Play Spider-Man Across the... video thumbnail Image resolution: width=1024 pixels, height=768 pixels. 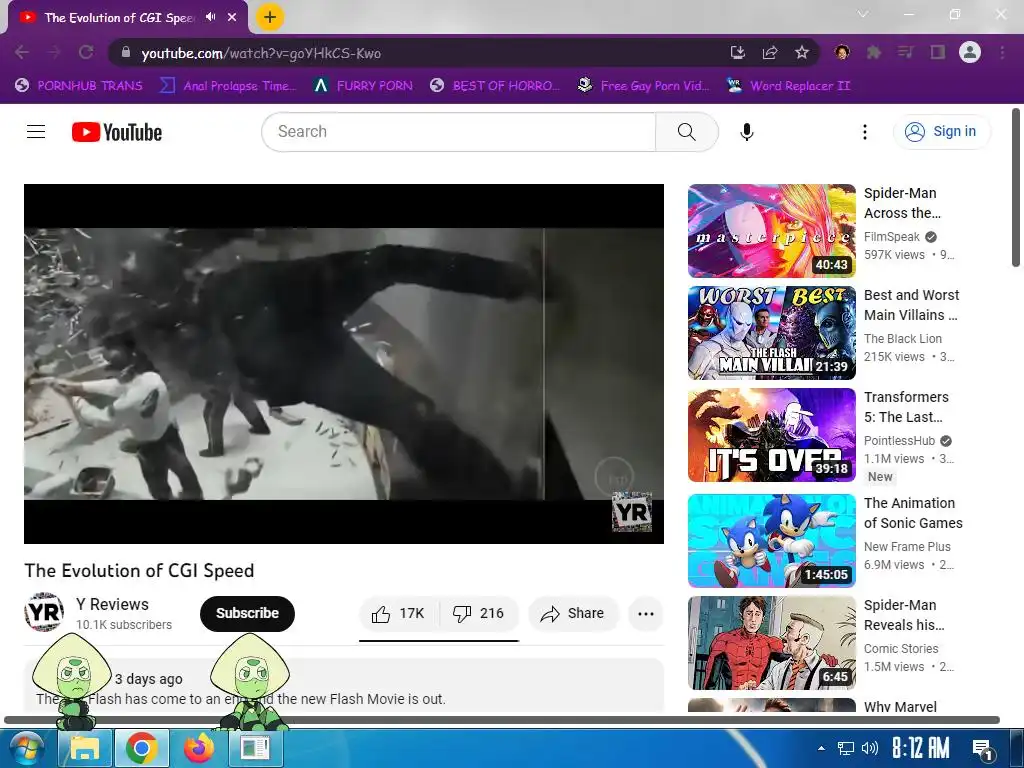pyautogui.click(x=771, y=231)
